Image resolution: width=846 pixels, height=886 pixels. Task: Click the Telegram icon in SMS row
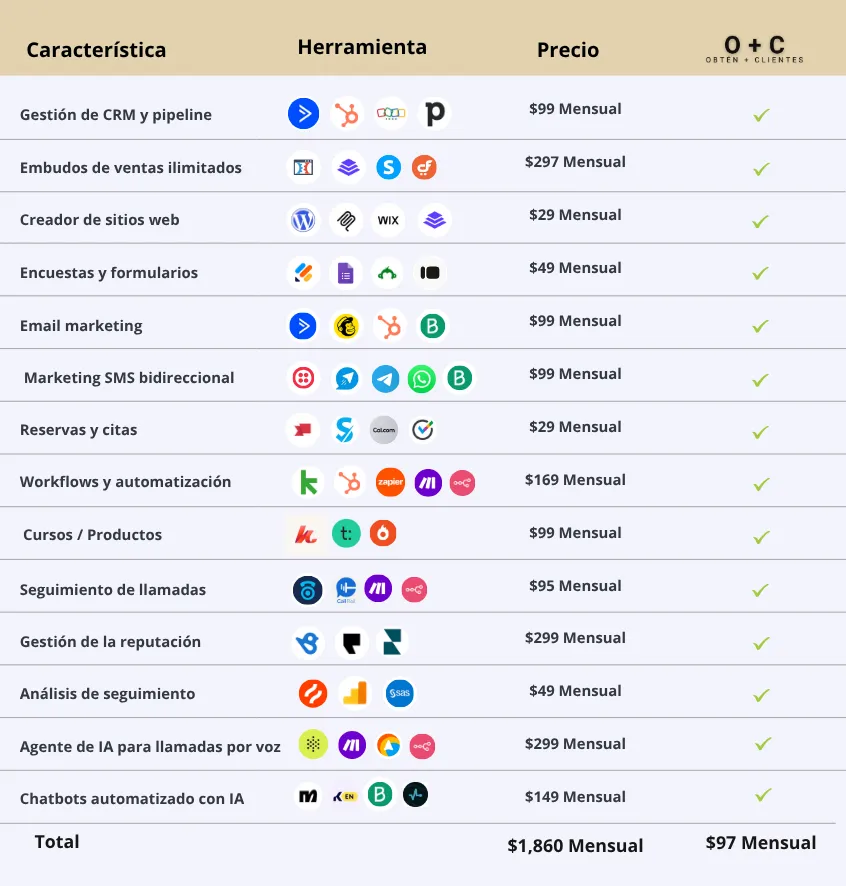(x=385, y=379)
